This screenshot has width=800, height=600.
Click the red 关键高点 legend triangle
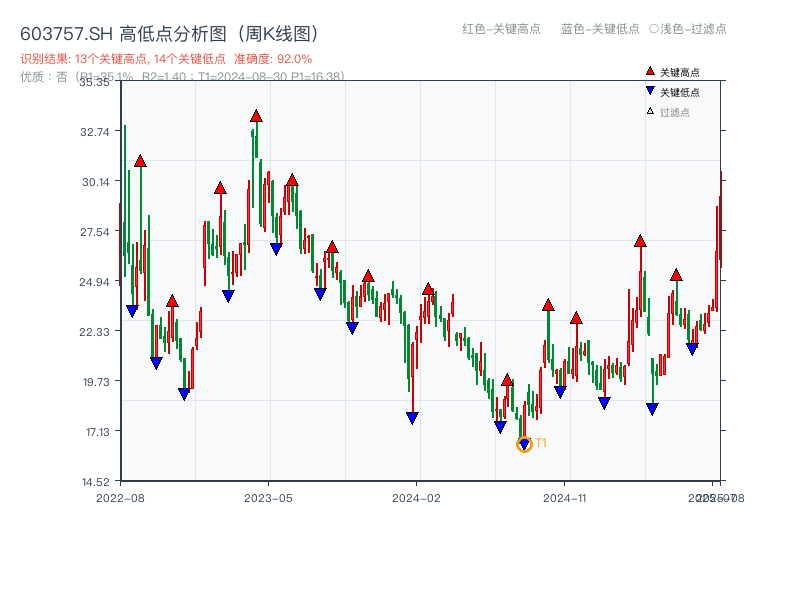[649, 71]
